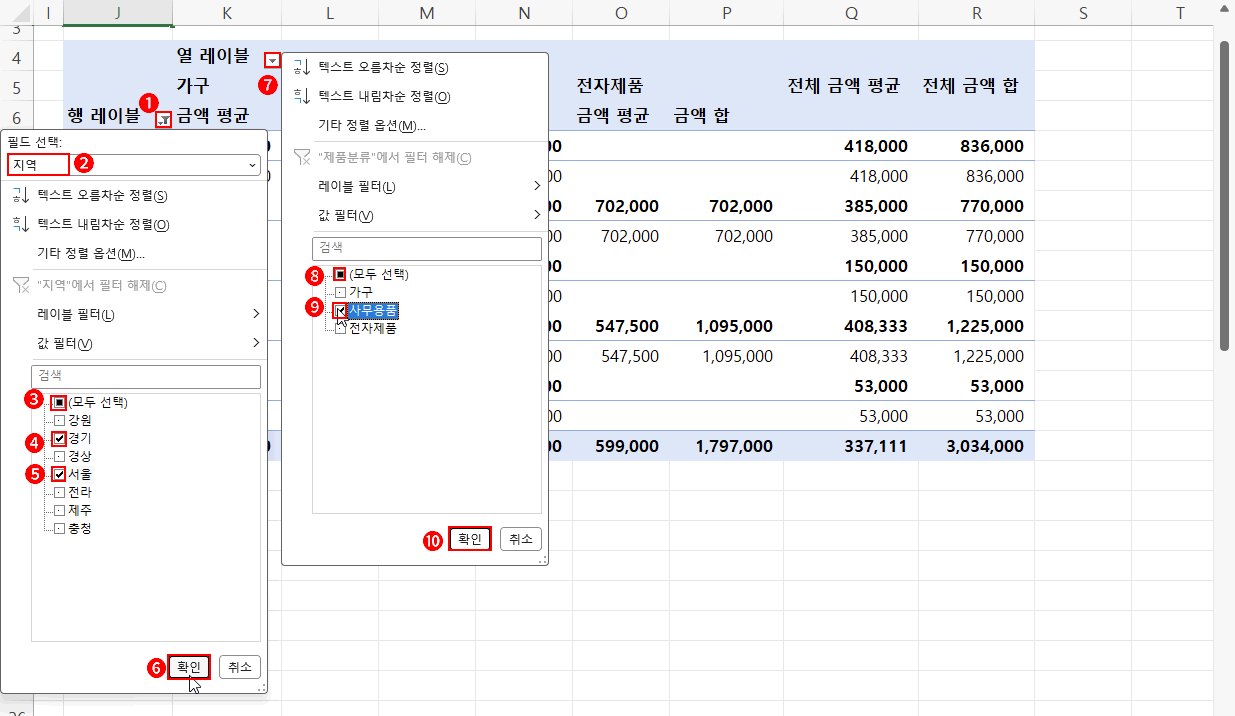Toggle the (모두 선택) checkbox in the product filter
This screenshot has height=716, width=1235.
(x=339, y=274)
